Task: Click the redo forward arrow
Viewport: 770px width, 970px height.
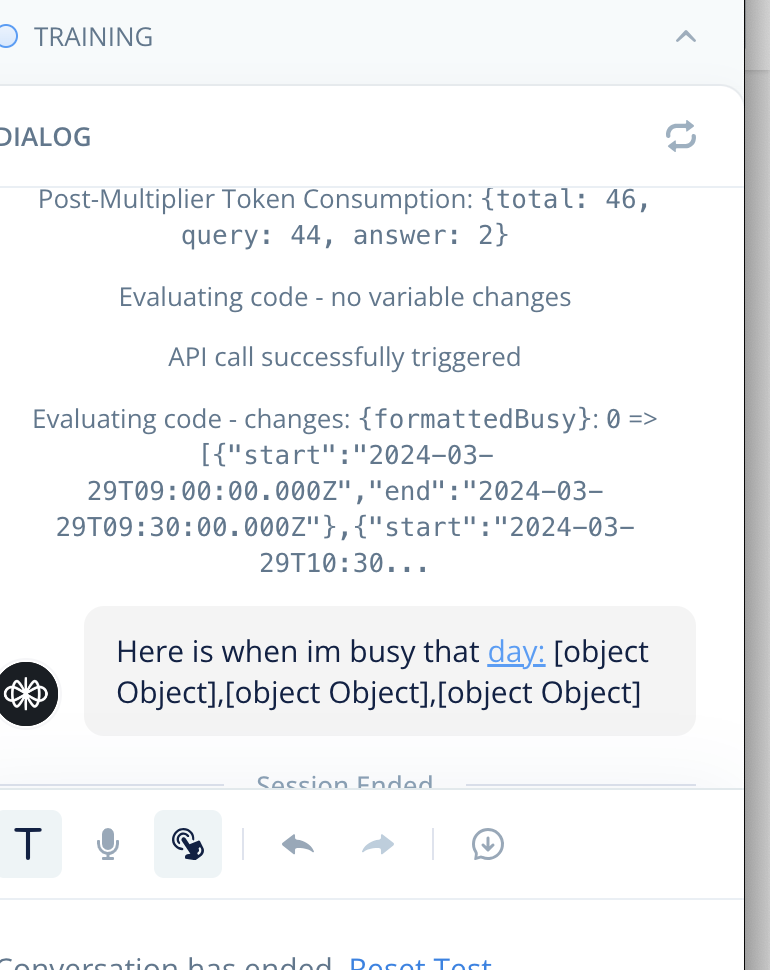Action: coord(378,844)
